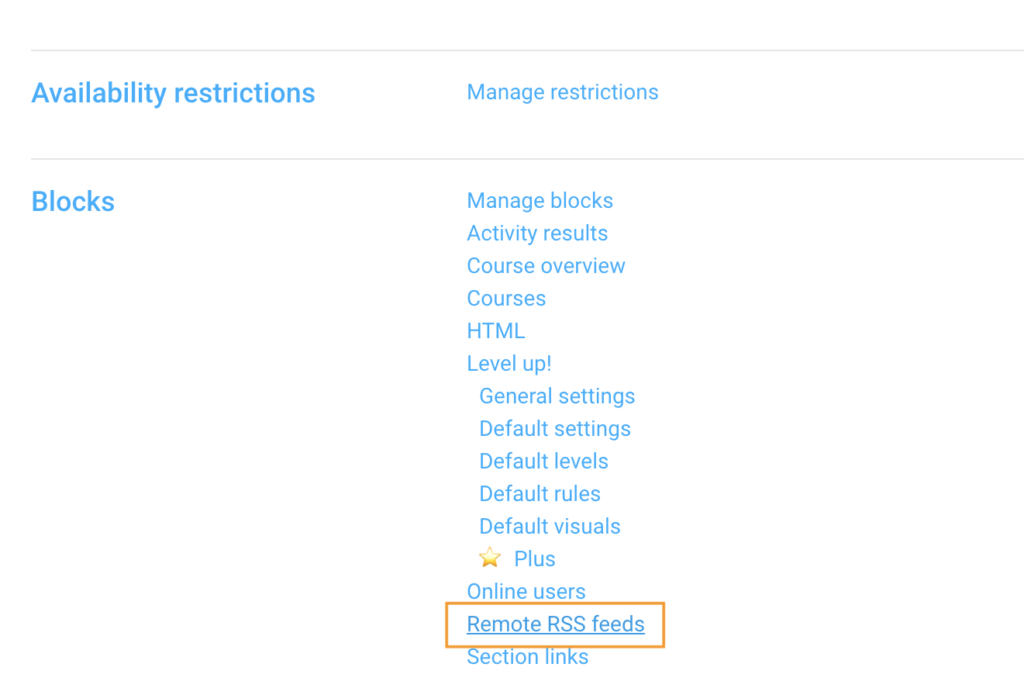
Task: Open the Default levels page
Action: coord(544,461)
